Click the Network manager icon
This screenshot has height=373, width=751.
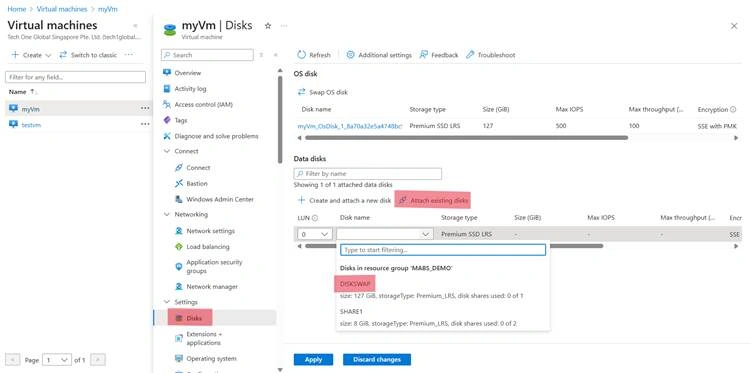pos(179,286)
